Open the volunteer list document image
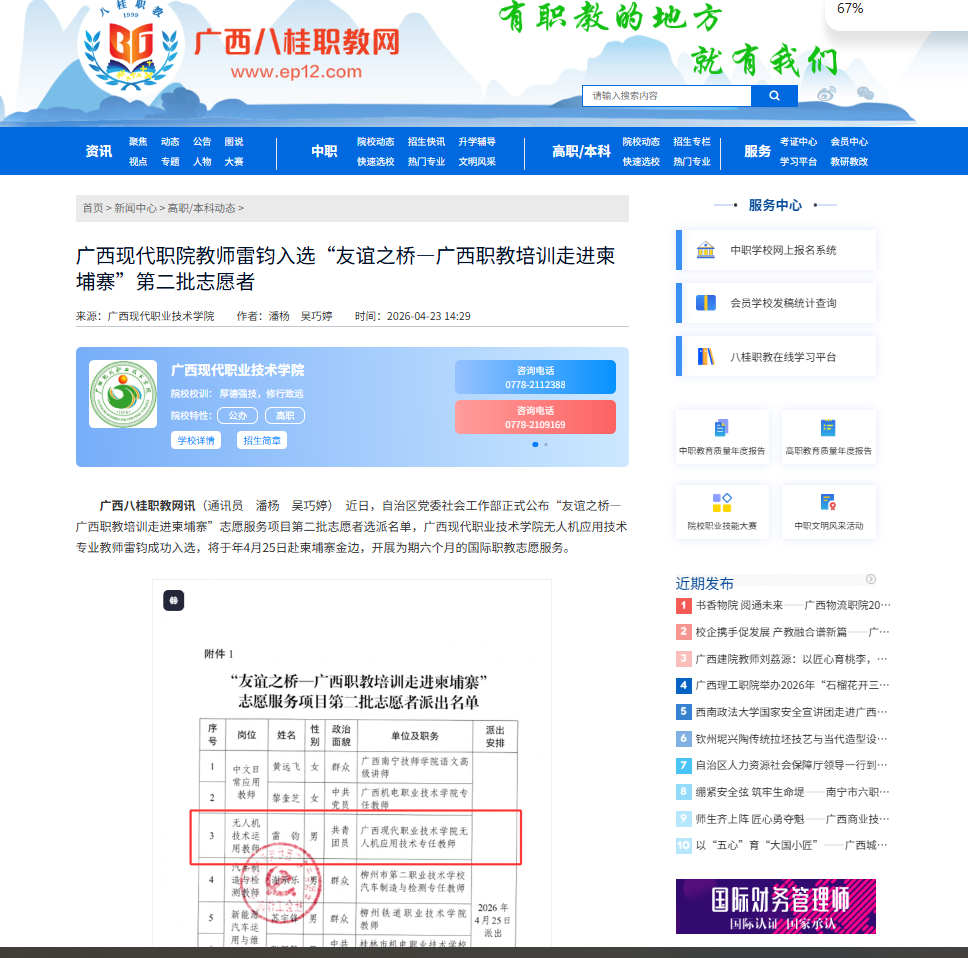The image size is (968, 958). pos(352,763)
